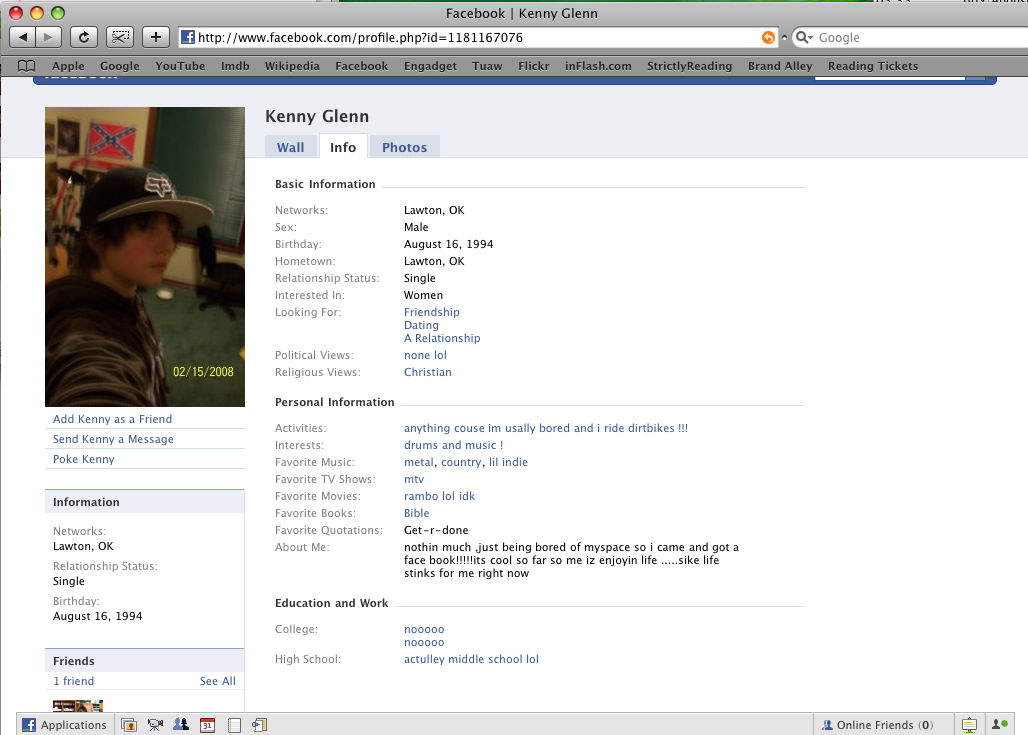Open the Facebook bookmark

(361, 66)
